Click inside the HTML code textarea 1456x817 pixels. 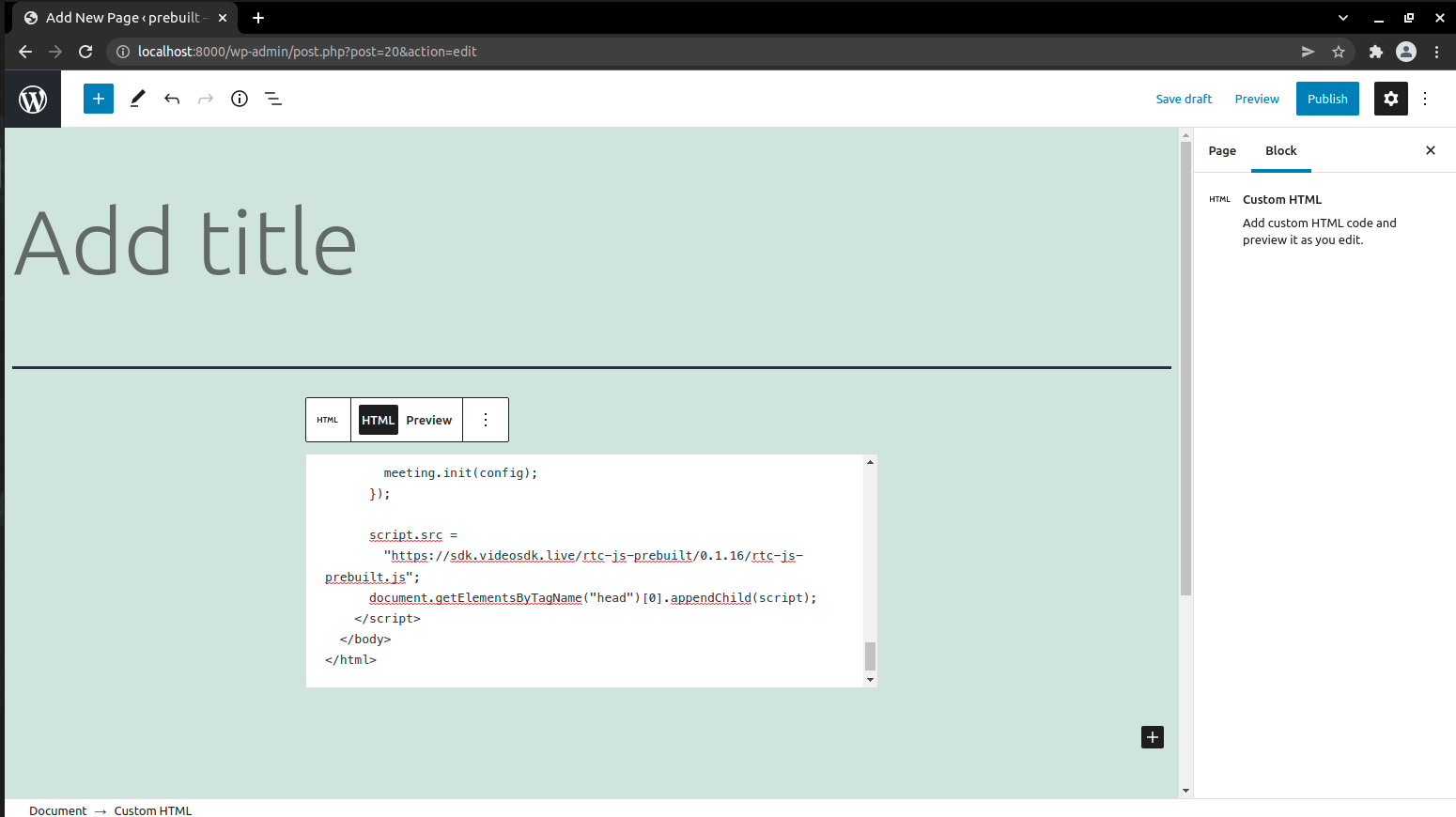pyautogui.click(x=584, y=571)
